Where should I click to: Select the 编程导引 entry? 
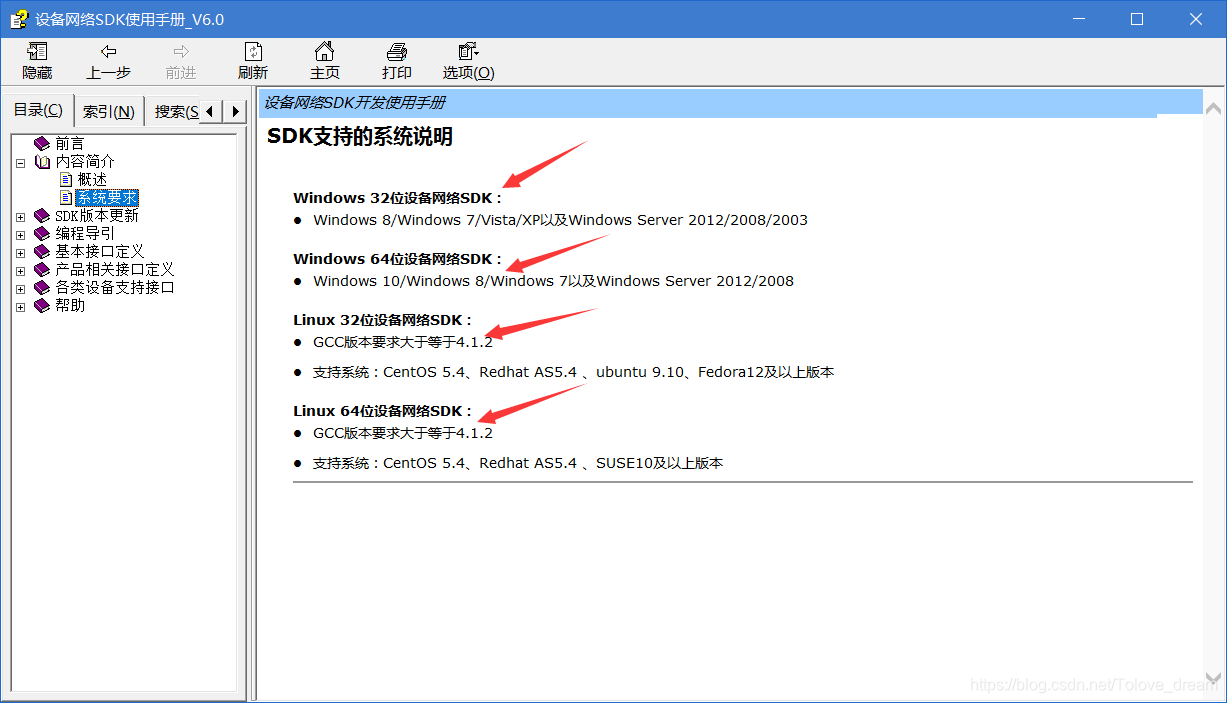pyautogui.click(x=85, y=233)
